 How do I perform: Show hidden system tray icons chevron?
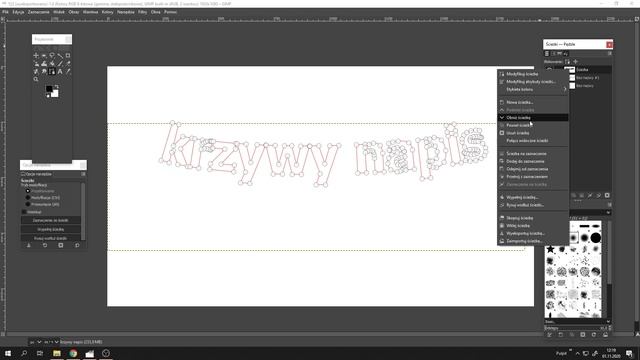point(577,353)
